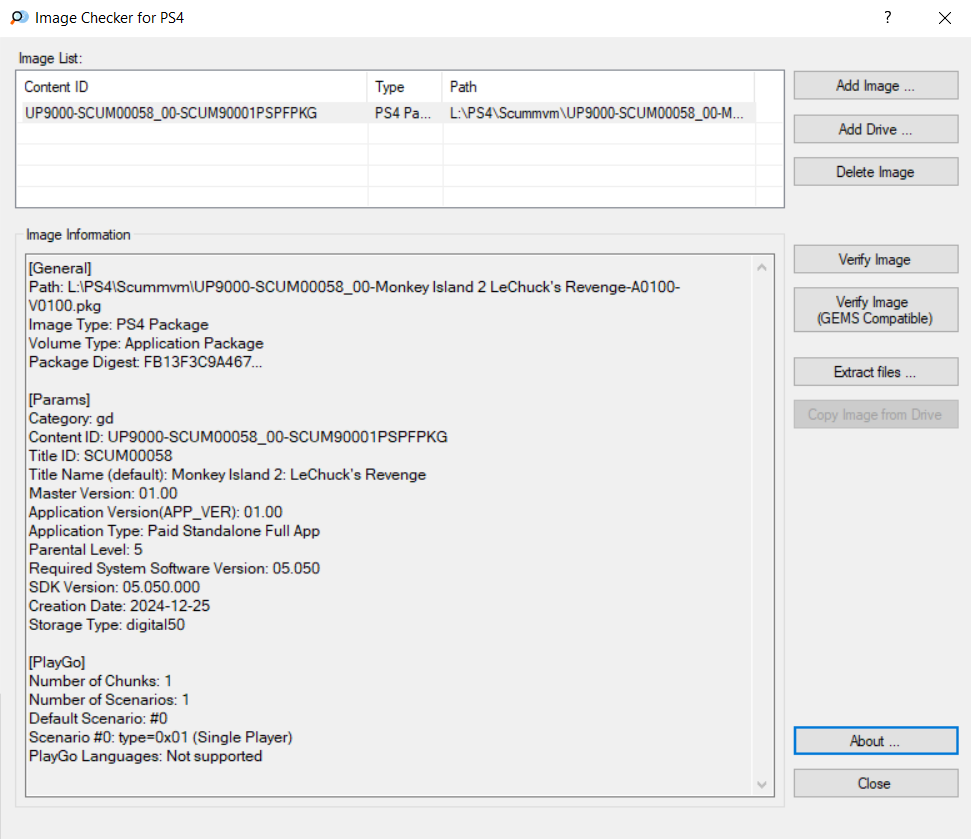Sort by Content ID column header
The height and width of the screenshot is (839, 971).
191,87
